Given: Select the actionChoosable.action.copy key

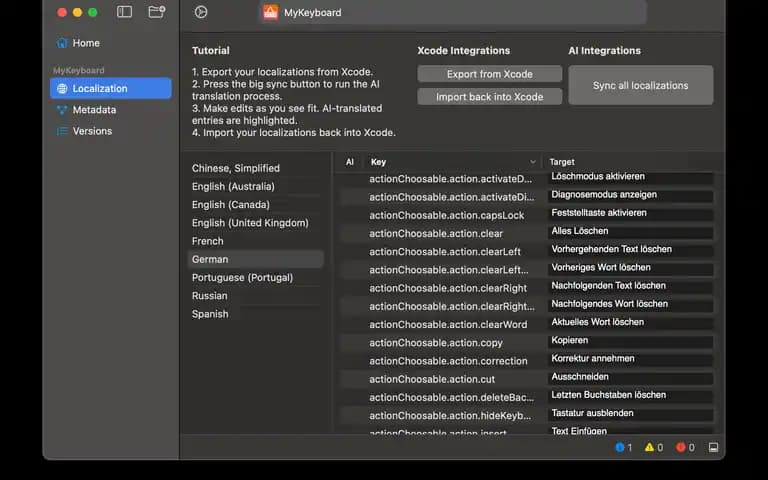Looking at the screenshot, I should (x=436, y=343).
